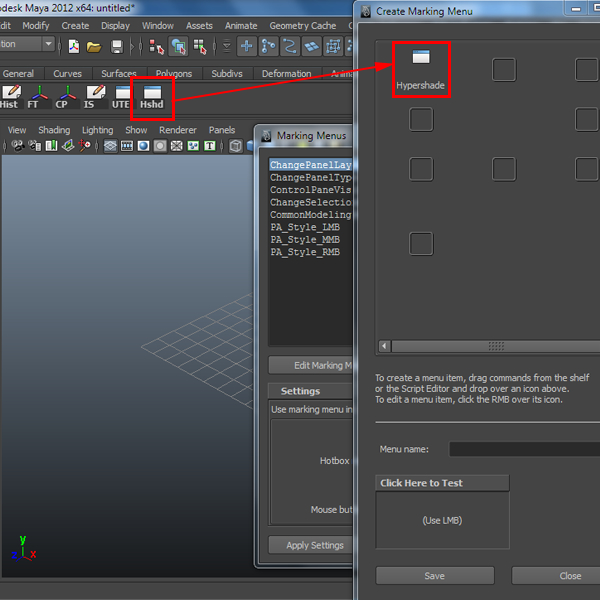The height and width of the screenshot is (600, 600).
Task: Click the Hshd Hypershade shelf button
Action: 152,96
